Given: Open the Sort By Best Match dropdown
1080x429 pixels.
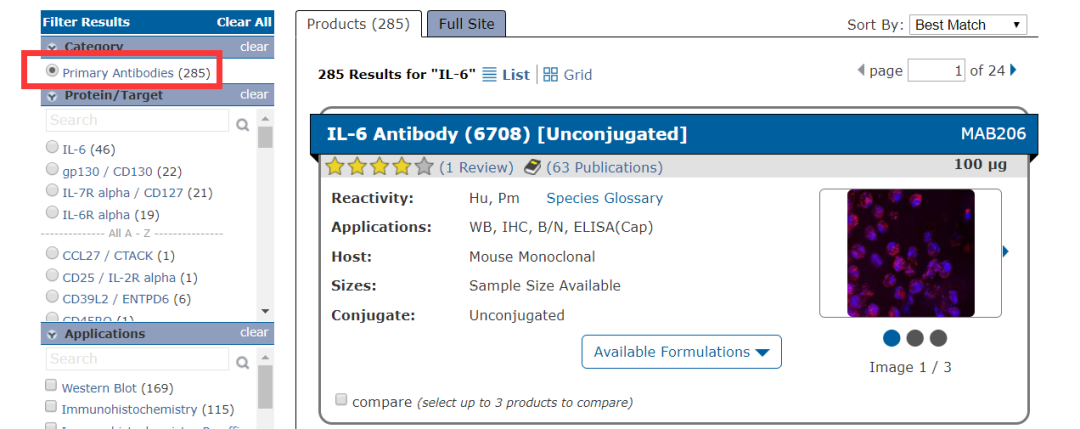Looking at the screenshot, I should coord(969,25).
